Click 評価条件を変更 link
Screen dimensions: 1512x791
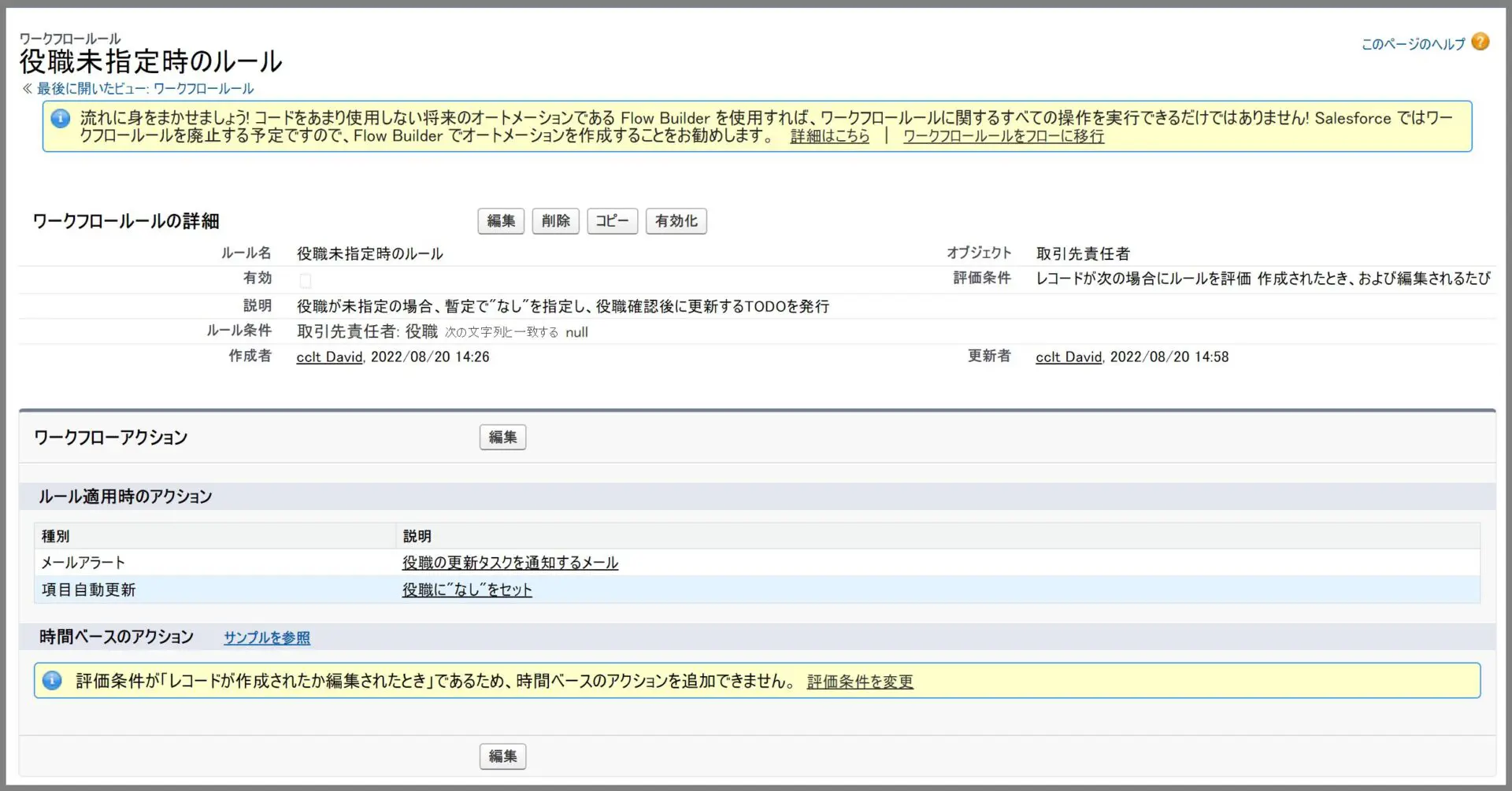click(x=859, y=682)
